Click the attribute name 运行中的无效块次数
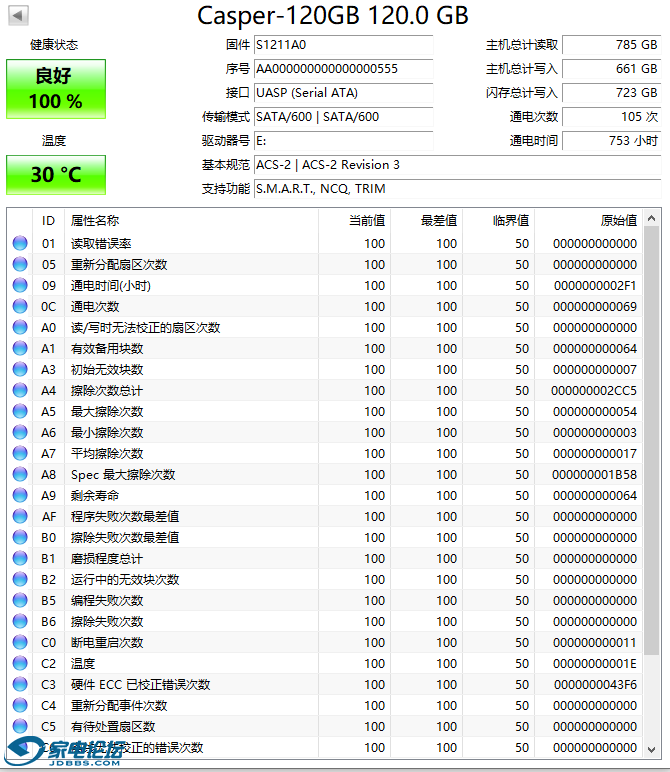The width and height of the screenshot is (670, 772). pos(125,579)
